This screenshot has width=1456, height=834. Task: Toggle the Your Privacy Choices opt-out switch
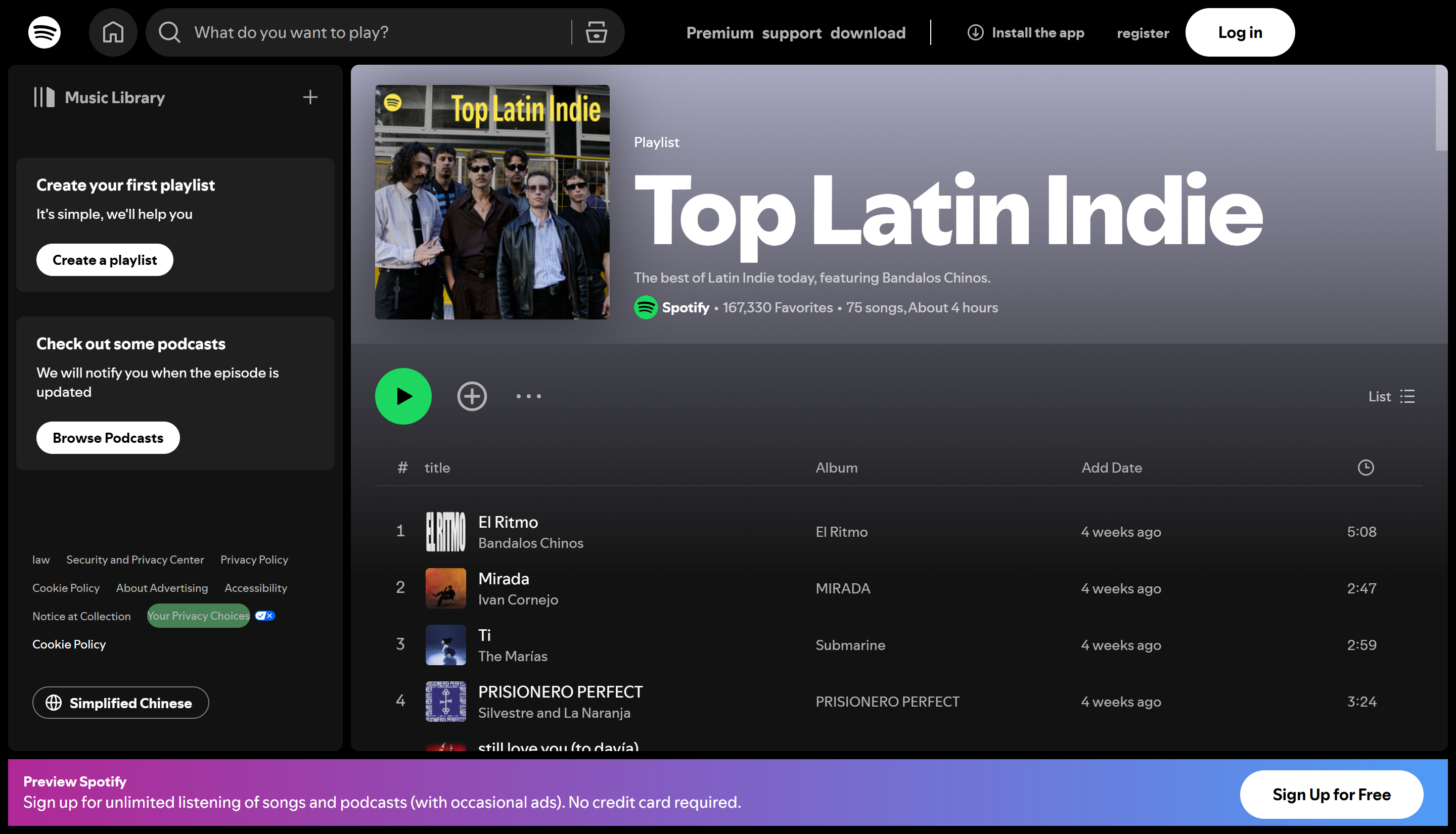[263, 615]
